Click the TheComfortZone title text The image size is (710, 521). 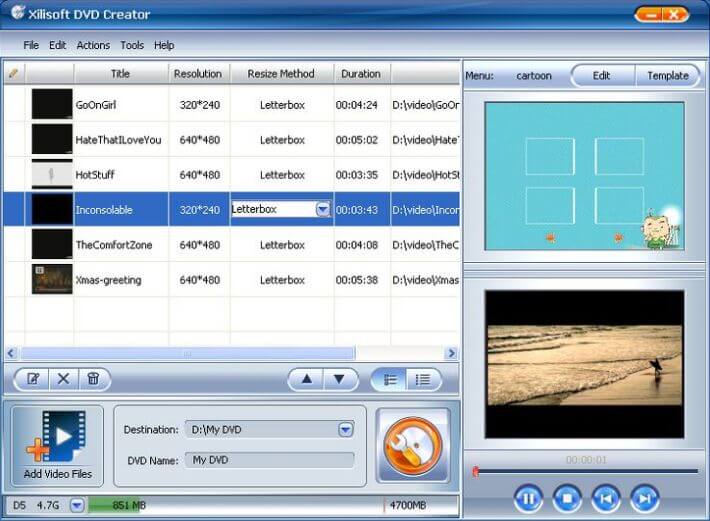(x=114, y=245)
